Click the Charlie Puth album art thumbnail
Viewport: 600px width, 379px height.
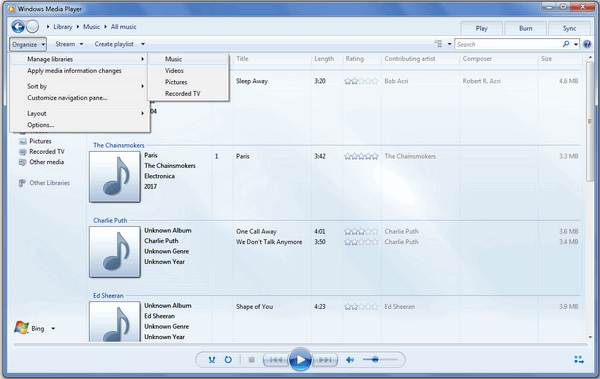coord(115,252)
